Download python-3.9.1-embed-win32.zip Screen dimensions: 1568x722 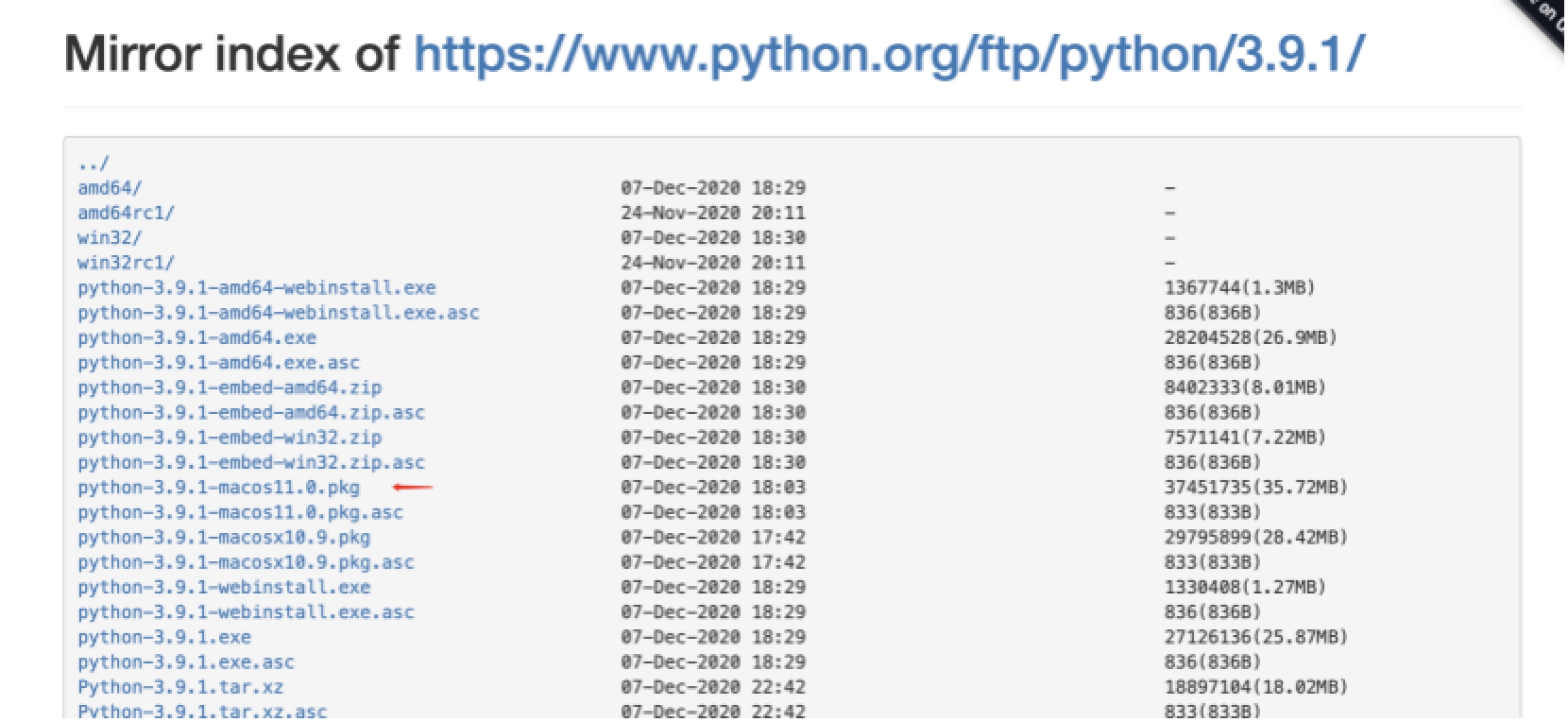(230, 438)
